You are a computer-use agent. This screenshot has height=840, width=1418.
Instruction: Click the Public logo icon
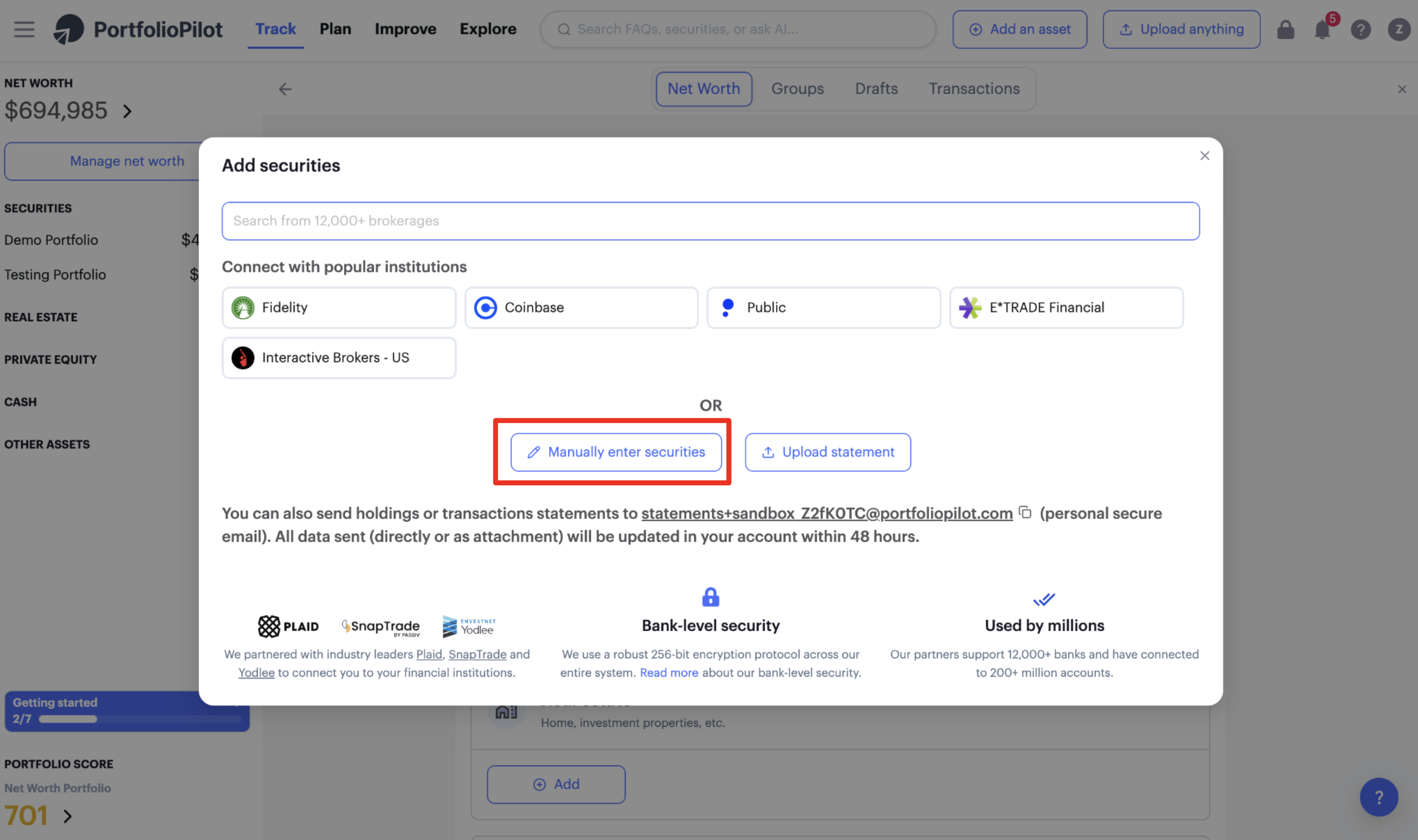point(727,307)
